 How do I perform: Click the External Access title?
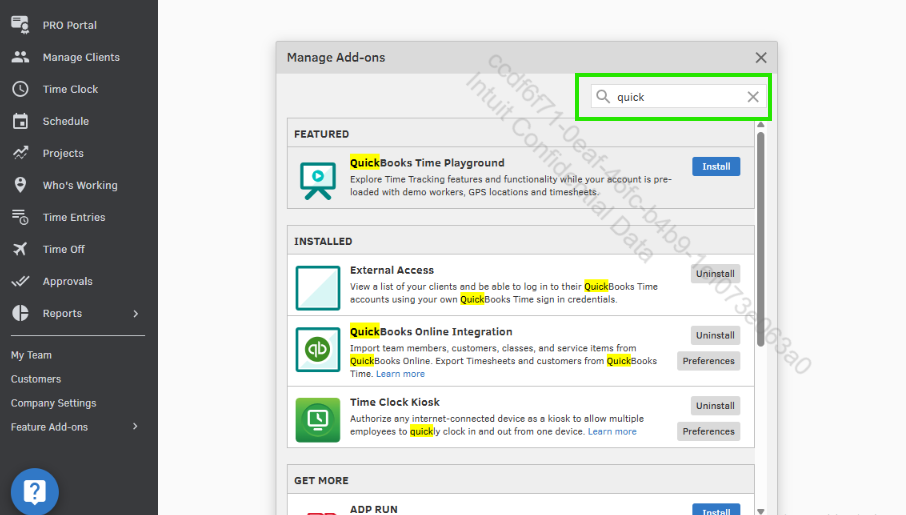pos(392,270)
